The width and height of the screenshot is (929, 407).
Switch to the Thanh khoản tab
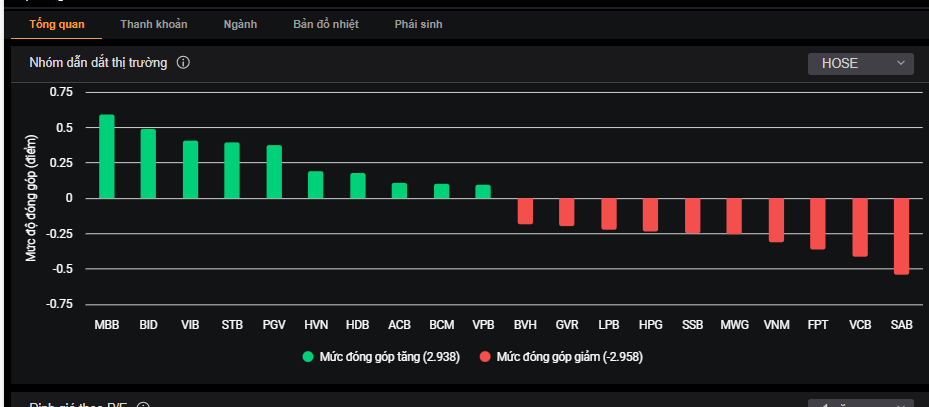coord(154,24)
